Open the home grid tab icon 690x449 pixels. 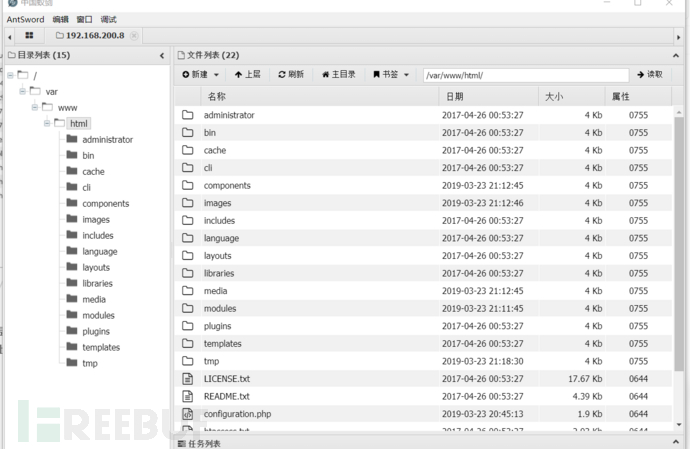point(29,36)
